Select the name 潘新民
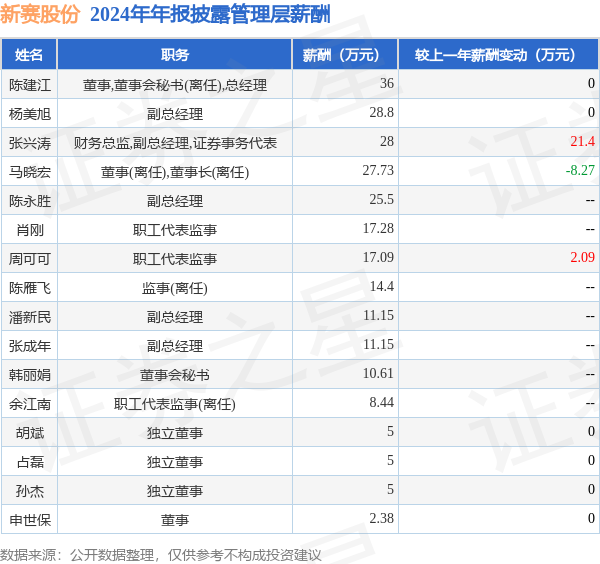 [30, 317]
